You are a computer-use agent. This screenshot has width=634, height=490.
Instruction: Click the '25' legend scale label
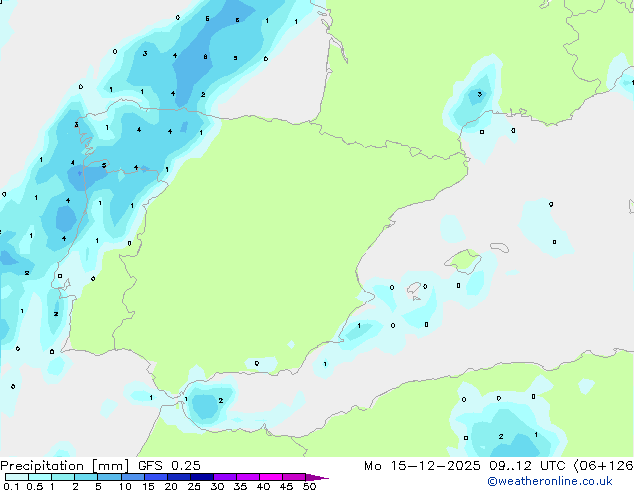(x=194, y=486)
